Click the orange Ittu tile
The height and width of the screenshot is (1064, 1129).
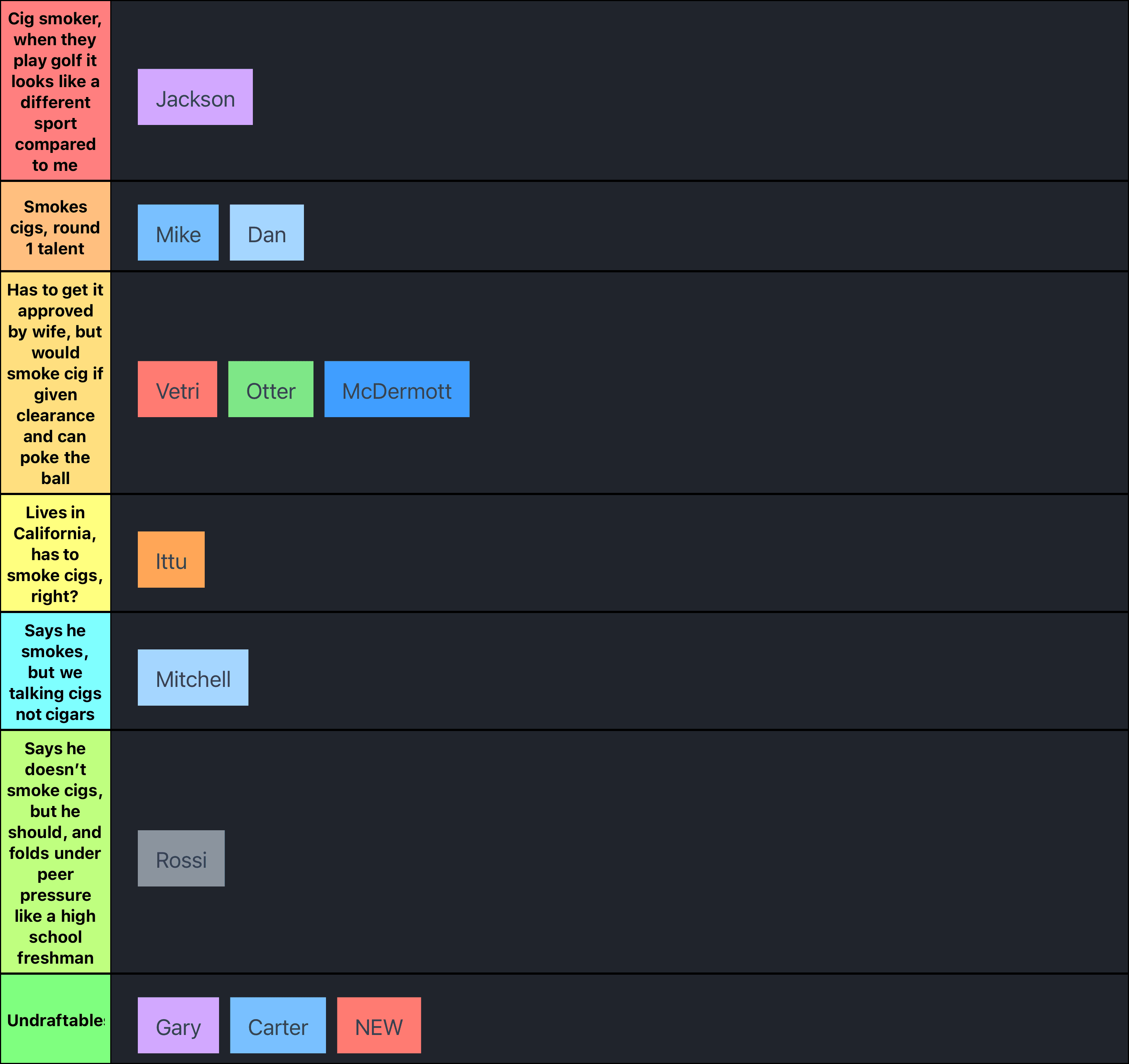[x=171, y=559]
